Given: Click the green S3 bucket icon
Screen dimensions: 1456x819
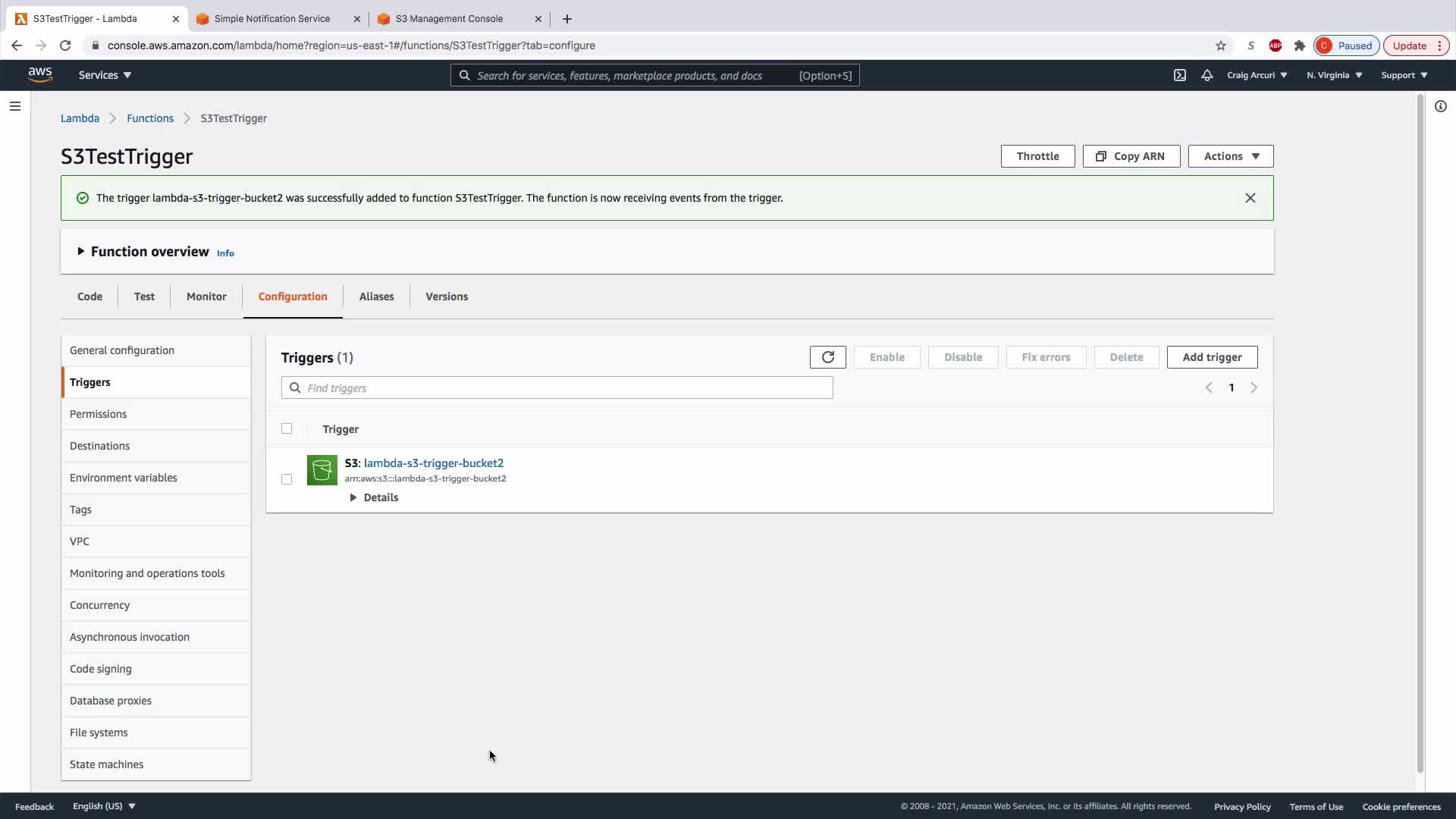Looking at the screenshot, I should pyautogui.click(x=322, y=470).
